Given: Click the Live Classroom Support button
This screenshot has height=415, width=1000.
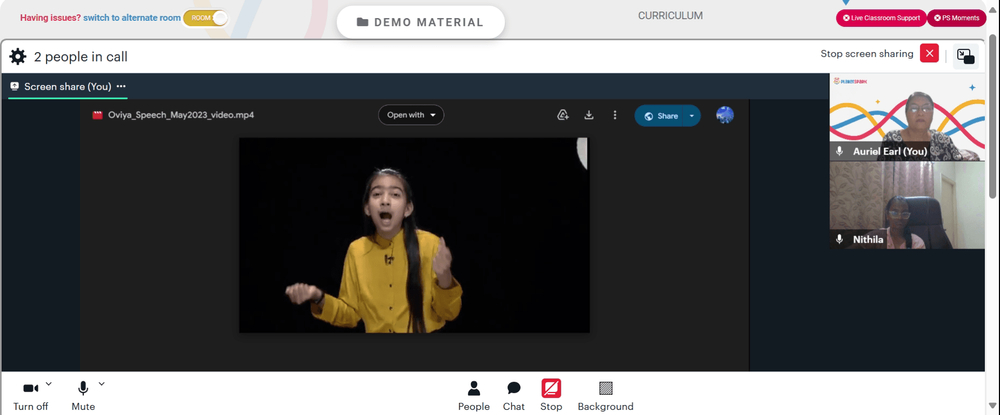Looking at the screenshot, I should tap(881, 18).
